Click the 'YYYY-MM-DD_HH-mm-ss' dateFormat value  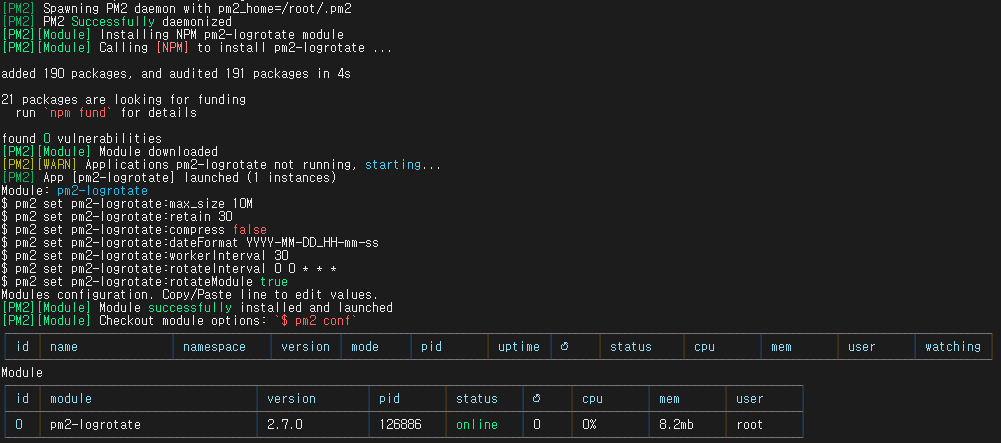pyautogui.click(x=313, y=243)
